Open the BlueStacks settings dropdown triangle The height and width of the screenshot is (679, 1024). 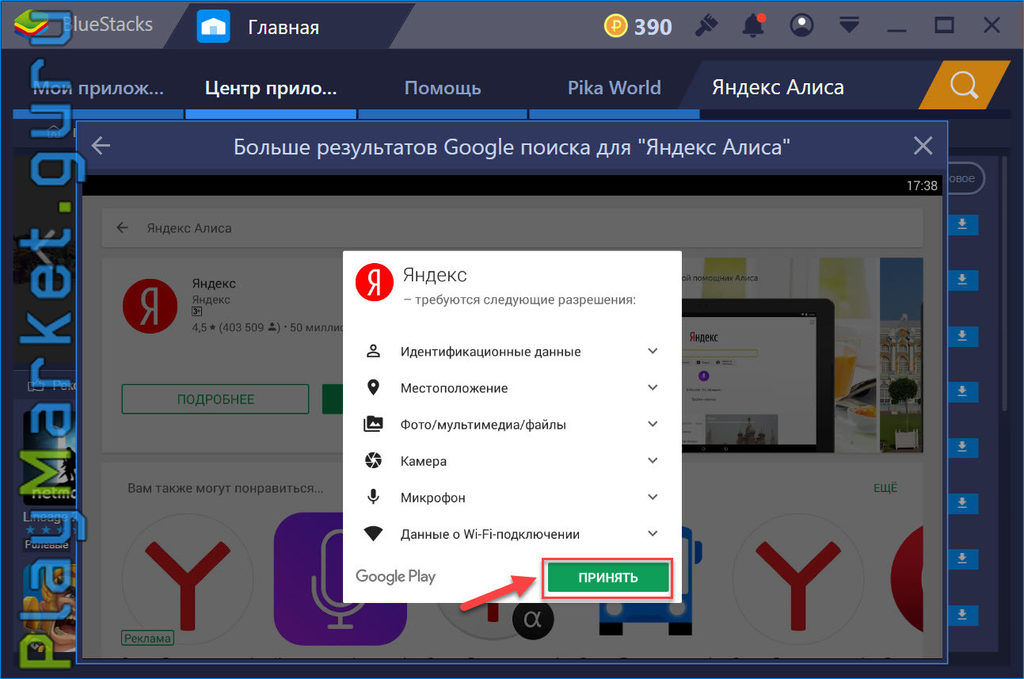[x=849, y=25]
